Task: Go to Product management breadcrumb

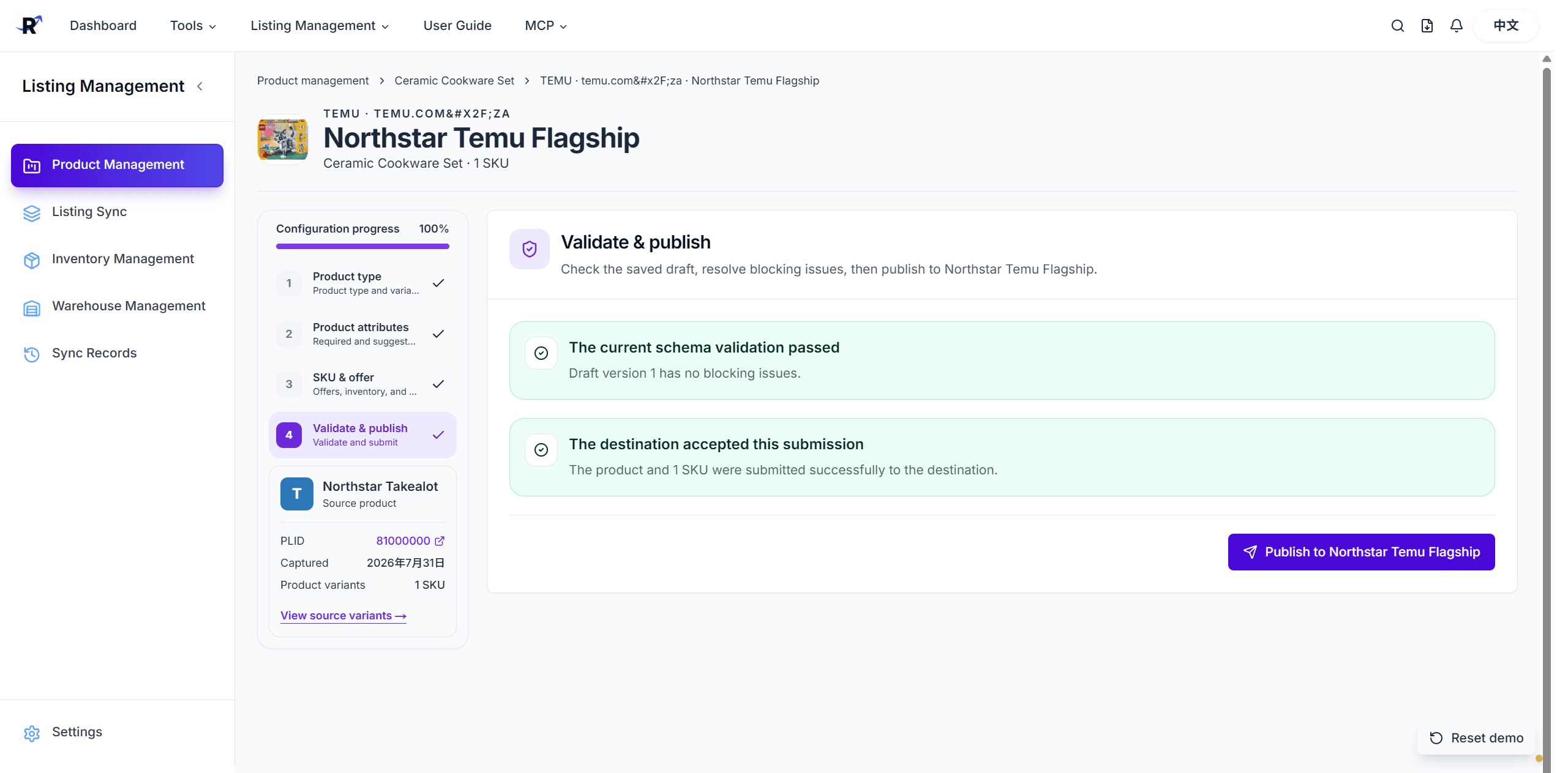Action: pyautogui.click(x=313, y=81)
